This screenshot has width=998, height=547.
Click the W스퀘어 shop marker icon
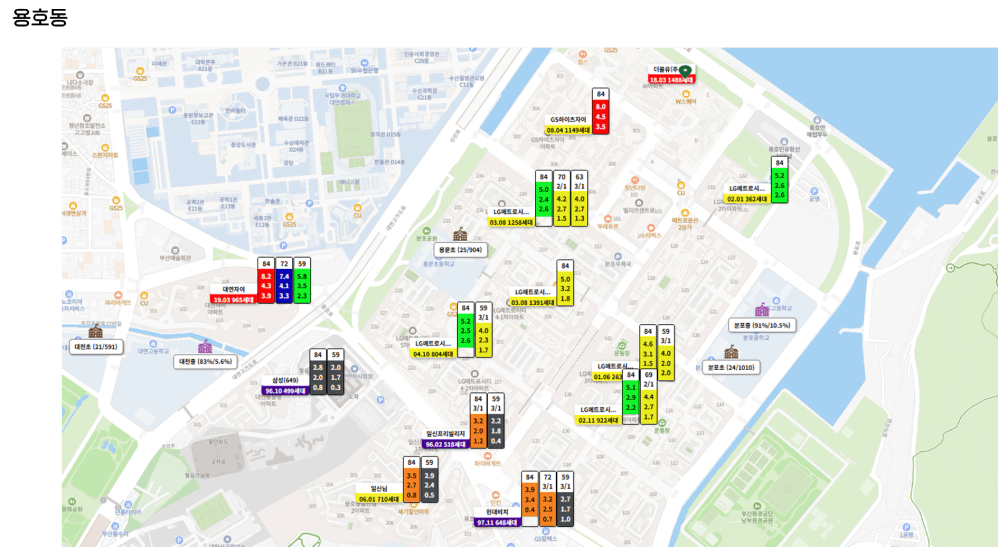[685, 94]
